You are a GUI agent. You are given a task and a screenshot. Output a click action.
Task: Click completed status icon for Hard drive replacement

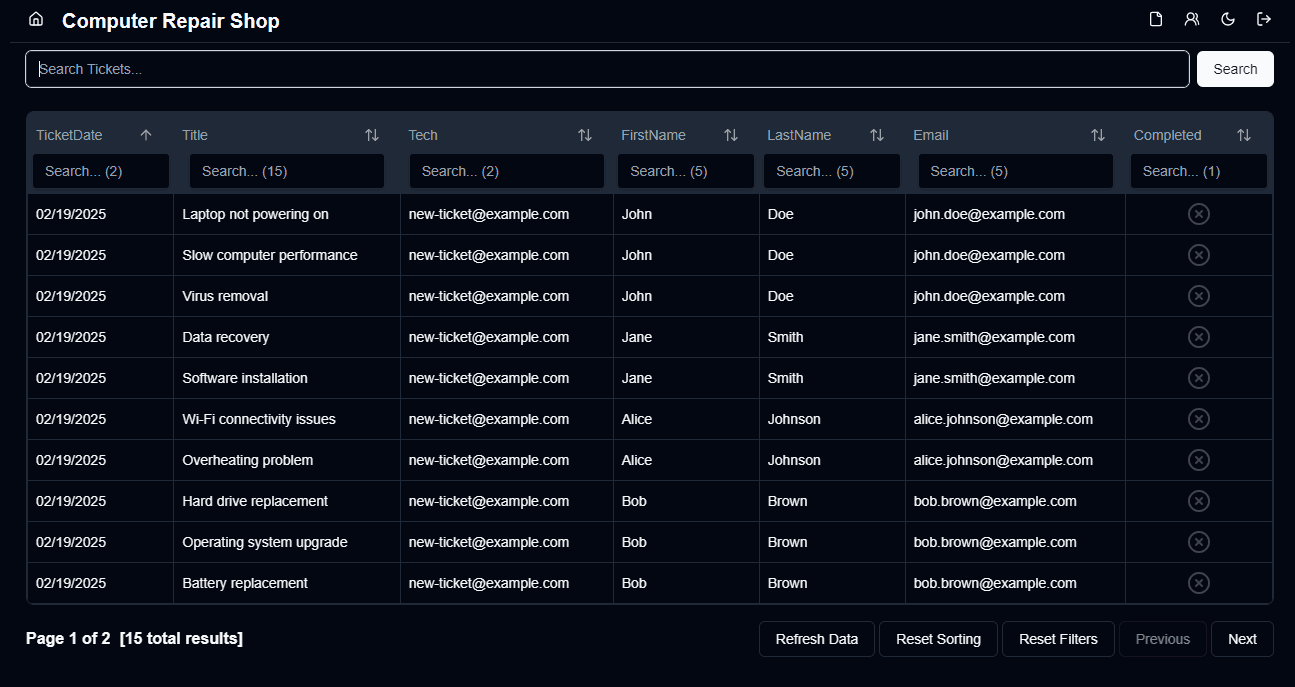1199,501
